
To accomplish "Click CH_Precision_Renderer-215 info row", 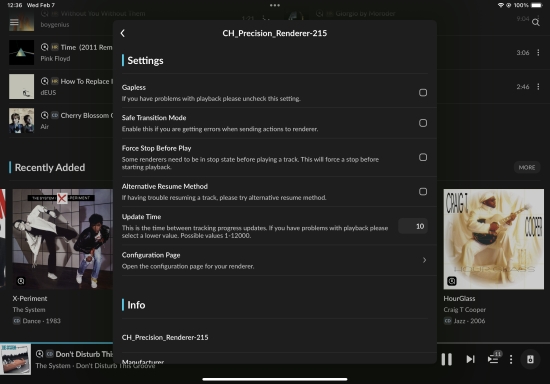I will (x=275, y=337).
